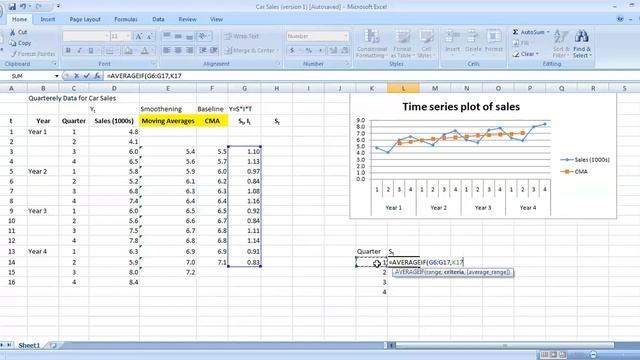Click the Delete cells button
This screenshot has height=360, width=640.
473,41
